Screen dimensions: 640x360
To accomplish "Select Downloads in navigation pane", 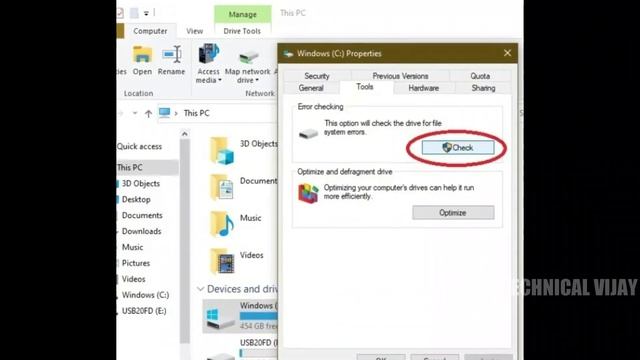I will pos(142,231).
